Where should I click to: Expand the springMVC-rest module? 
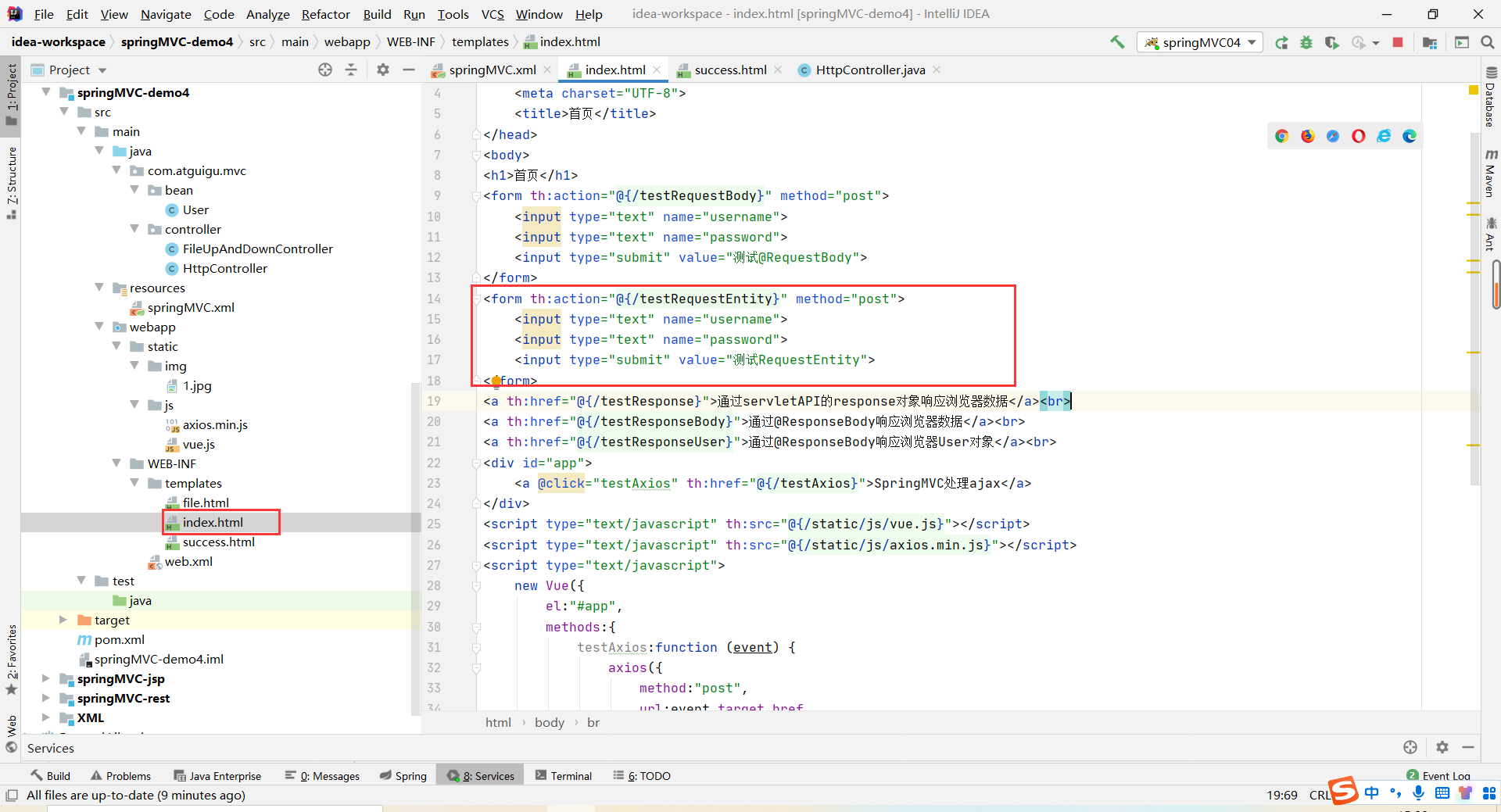point(46,698)
